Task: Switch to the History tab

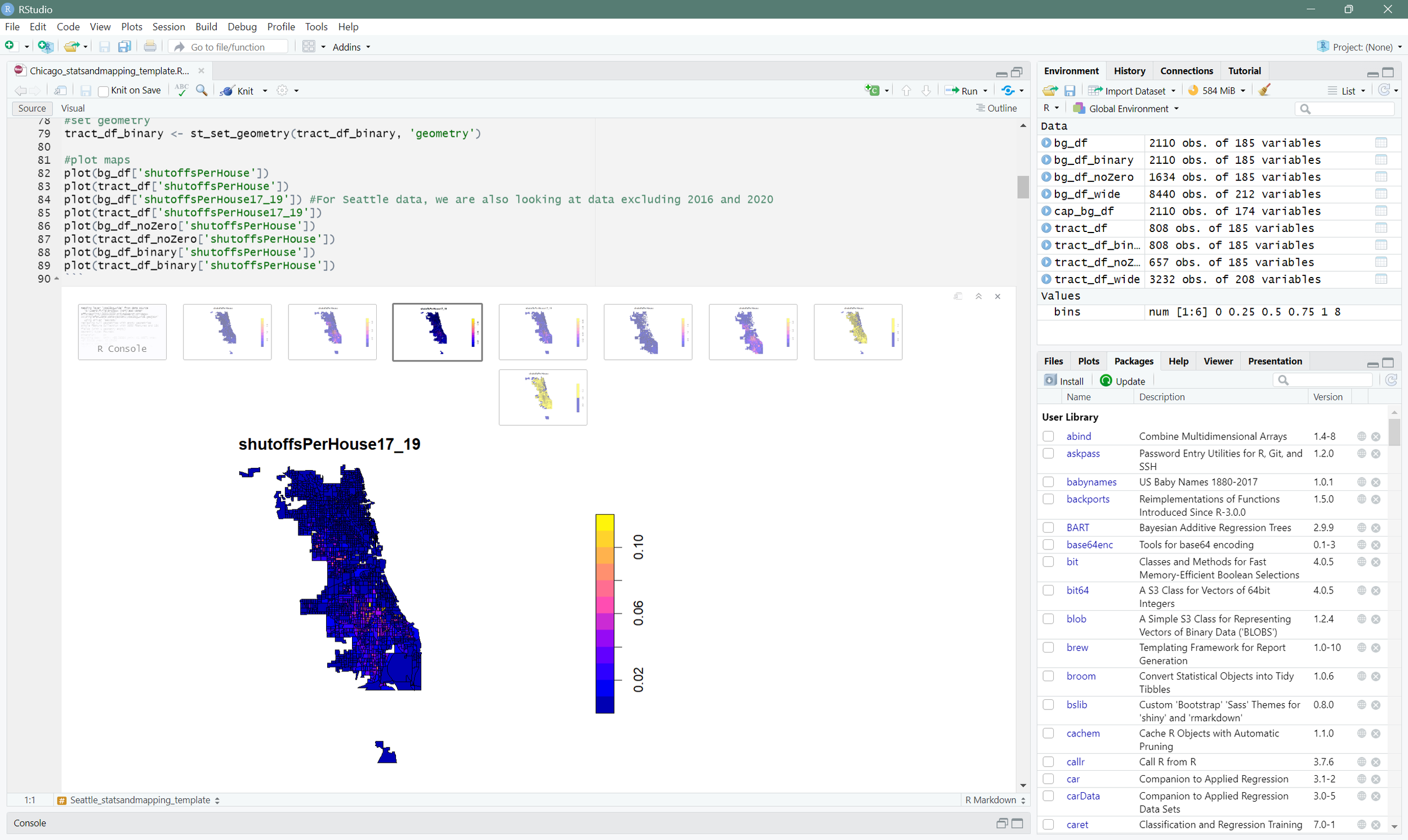Action: point(1129,71)
